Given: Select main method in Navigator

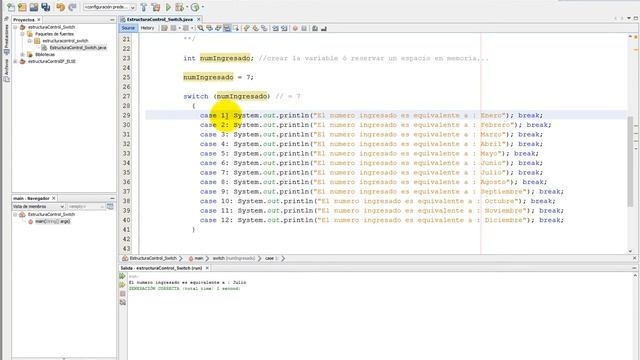Looking at the screenshot, I should tap(52, 221).
